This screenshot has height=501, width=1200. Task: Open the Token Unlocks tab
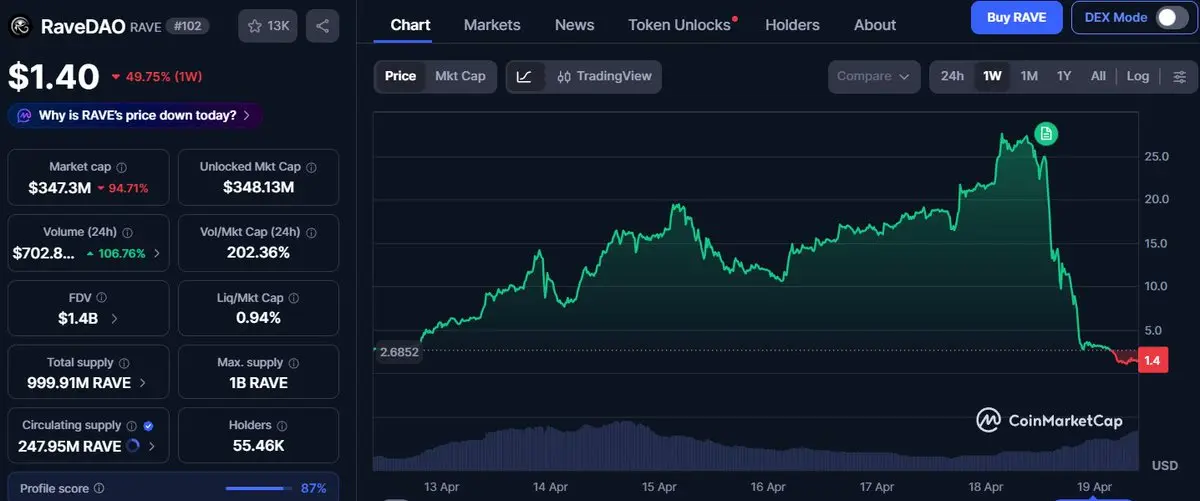pyautogui.click(x=679, y=24)
